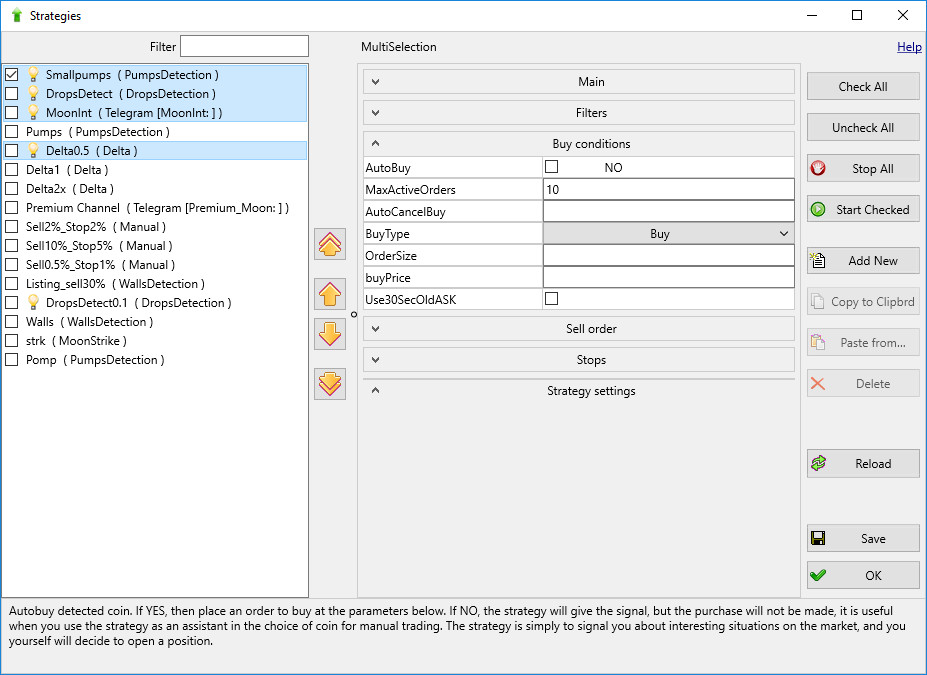
Task: Collapse the Buy conditions section
Action: [x=579, y=144]
